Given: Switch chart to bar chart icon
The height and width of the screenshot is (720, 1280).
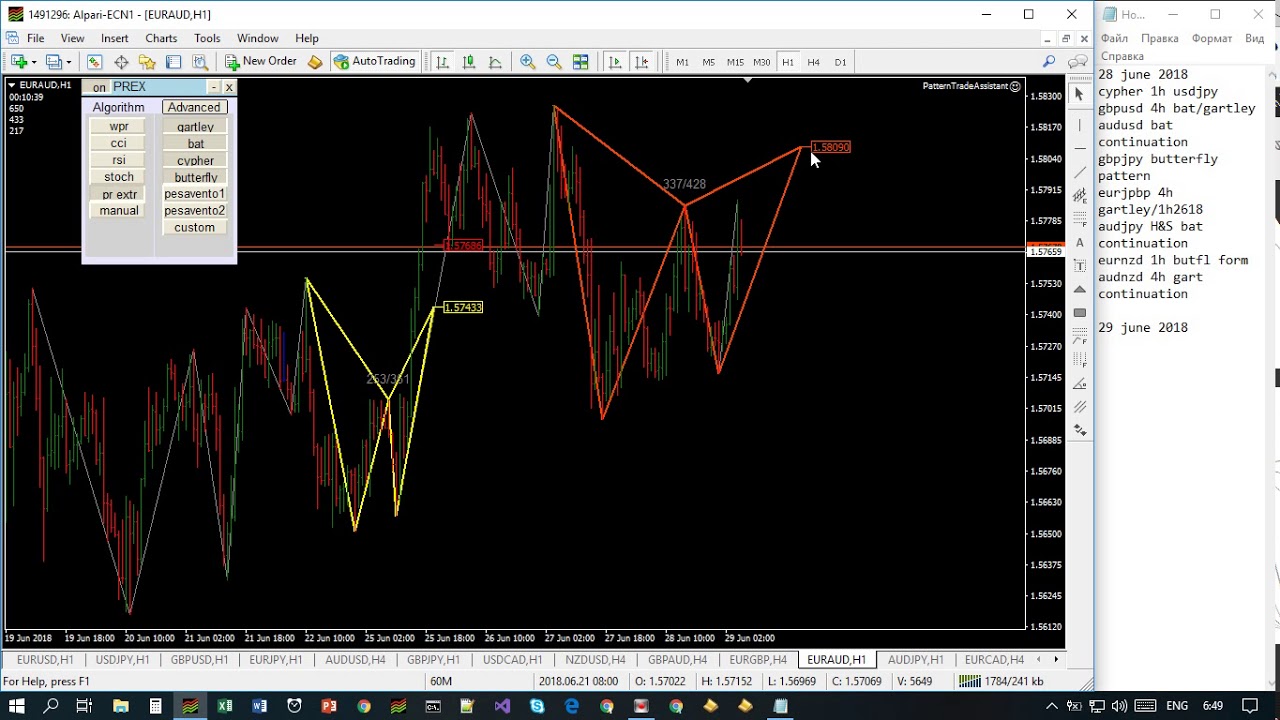Looking at the screenshot, I should click(x=442, y=62).
